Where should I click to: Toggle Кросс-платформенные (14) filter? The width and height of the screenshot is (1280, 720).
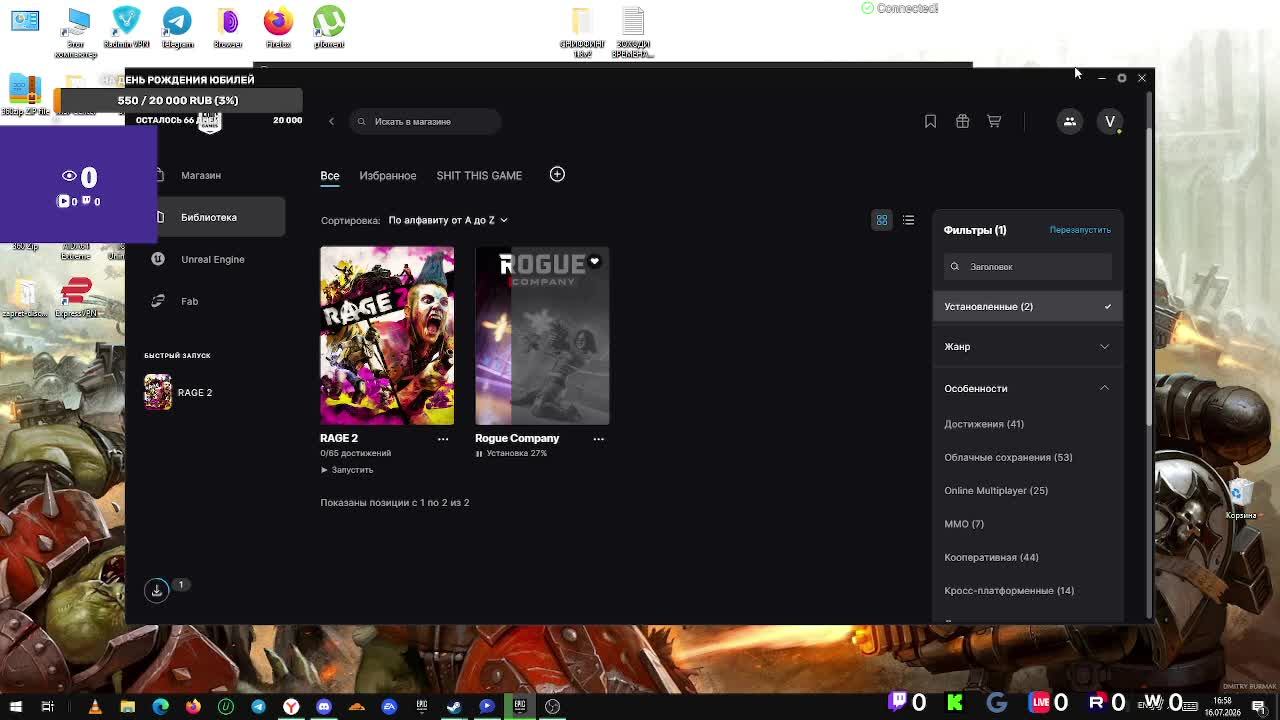(x=1009, y=590)
